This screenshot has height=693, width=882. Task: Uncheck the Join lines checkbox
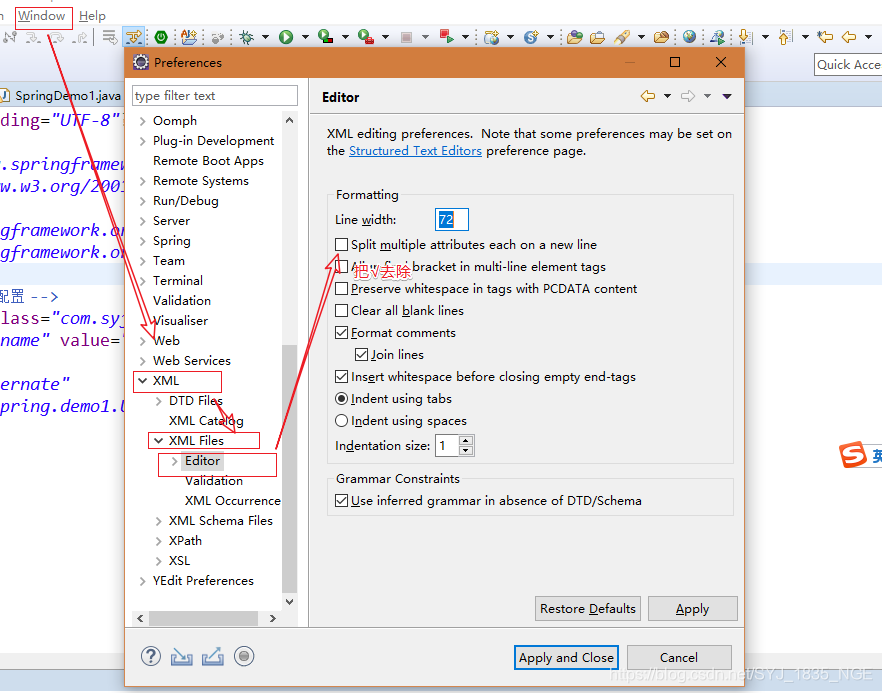coord(361,354)
